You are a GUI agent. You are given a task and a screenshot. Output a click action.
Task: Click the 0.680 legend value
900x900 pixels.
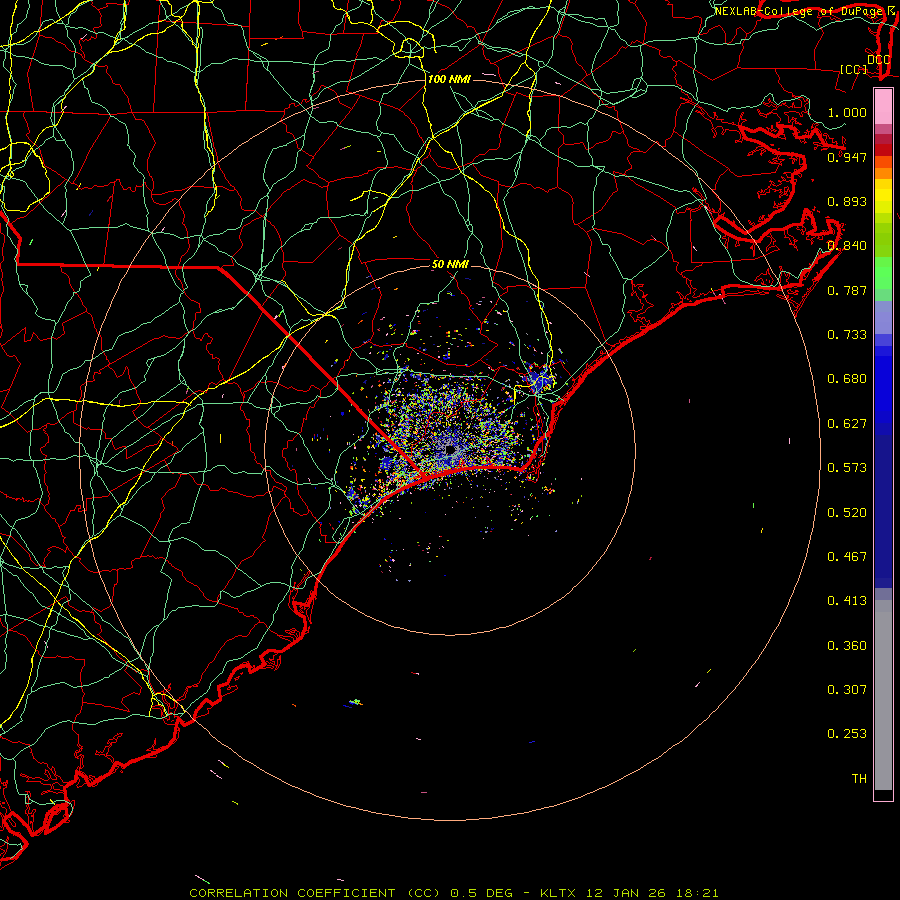[x=847, y=379]
